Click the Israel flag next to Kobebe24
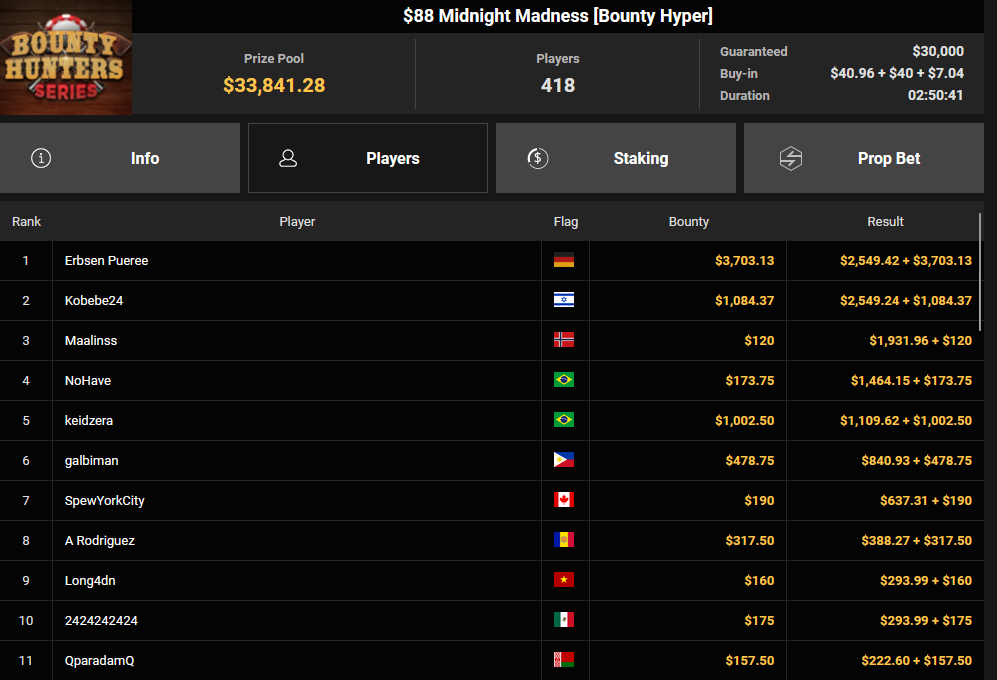The image size is (997, 680). (564, 301)
